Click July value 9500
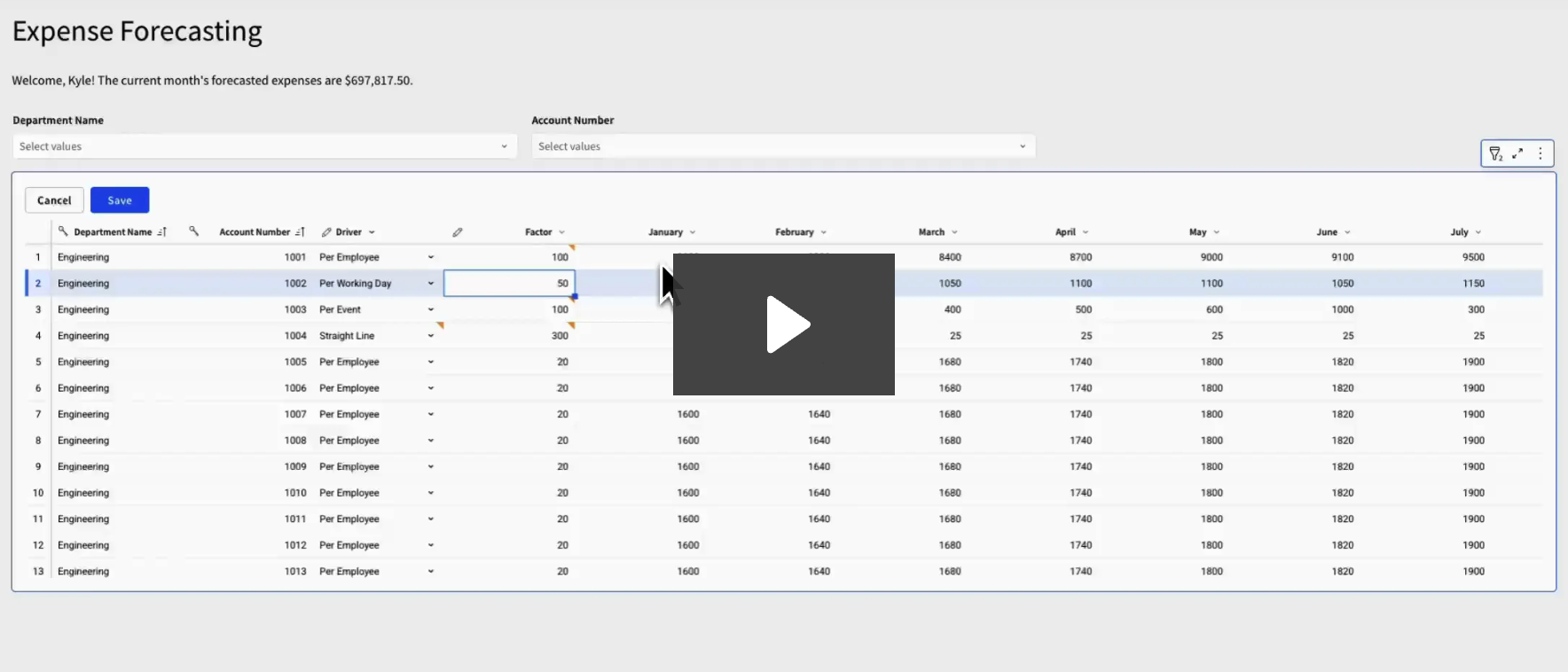The image size is (1568, 672). 1473,257
